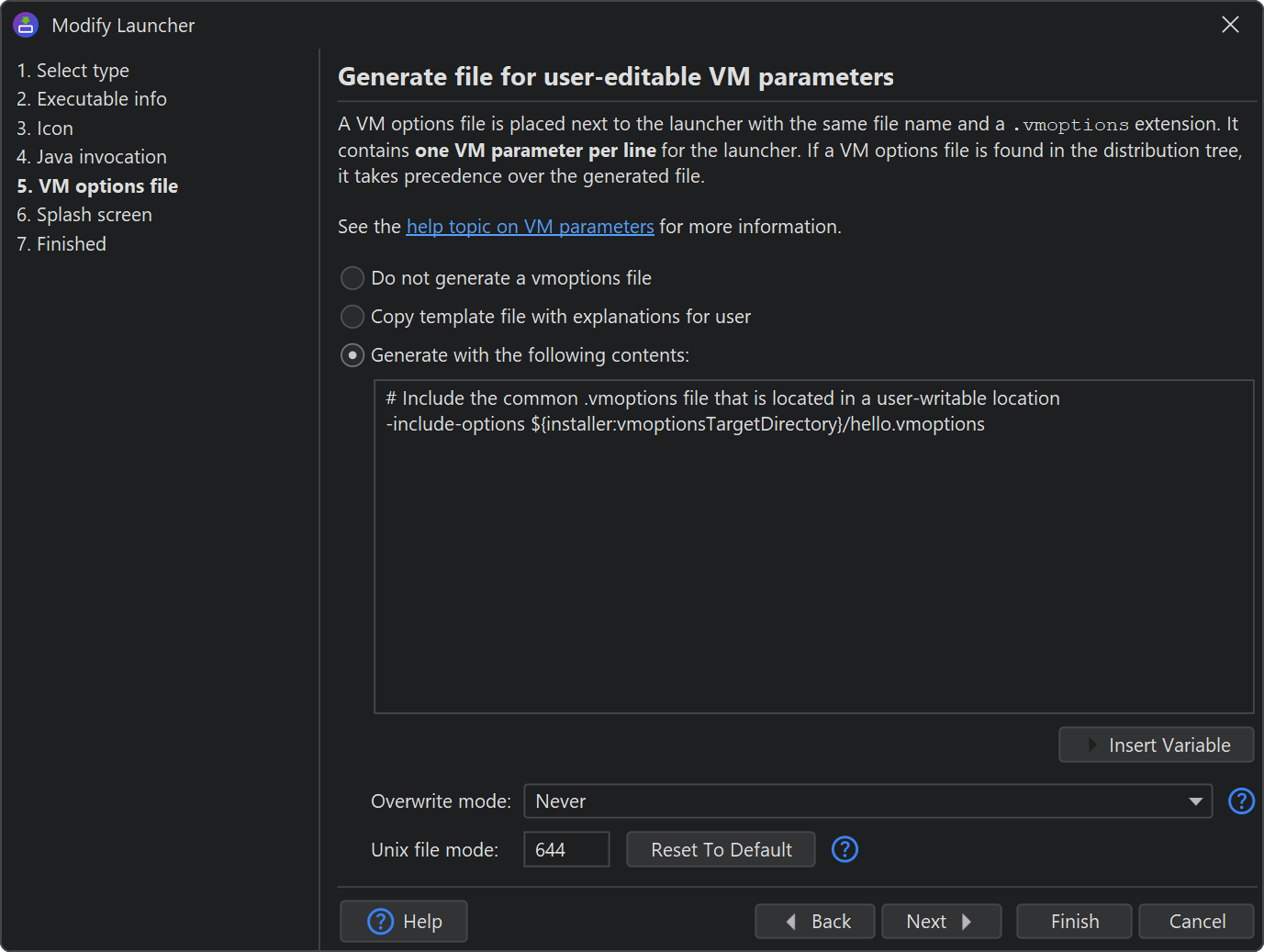Select "Generate with the following contents" radio
Image resolution: width=1264 pixels, height=952 pixels.
tap(352, 355)
